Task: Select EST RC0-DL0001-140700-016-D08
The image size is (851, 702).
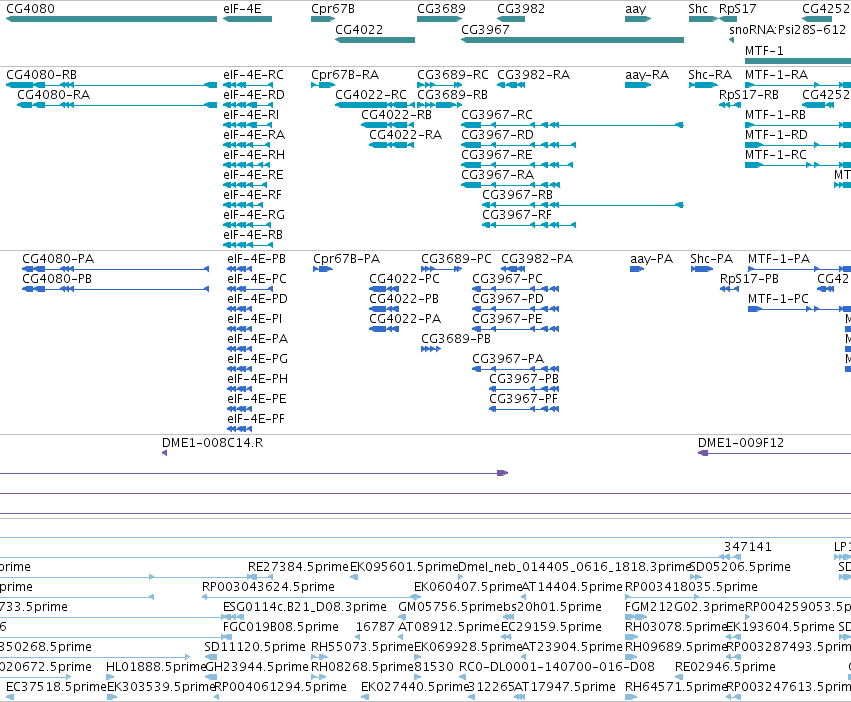Action: [557, 667]
